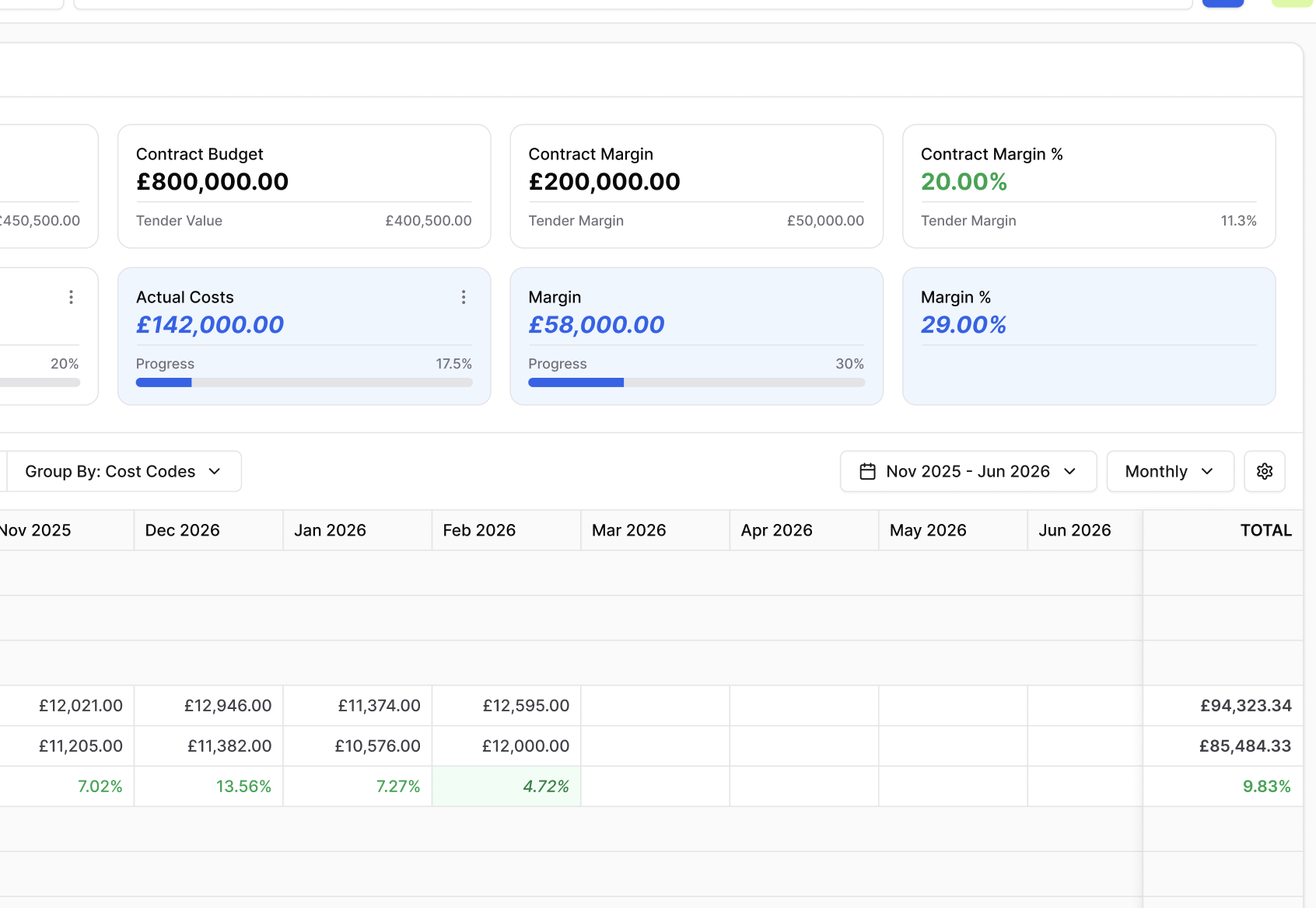Open the Actual Costs card options menu

(x=464, y=297)
